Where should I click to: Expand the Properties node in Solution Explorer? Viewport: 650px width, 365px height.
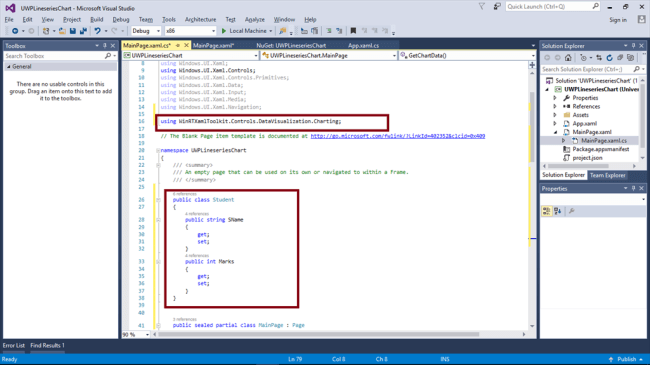pyautogui.click(x=555, y=98)
